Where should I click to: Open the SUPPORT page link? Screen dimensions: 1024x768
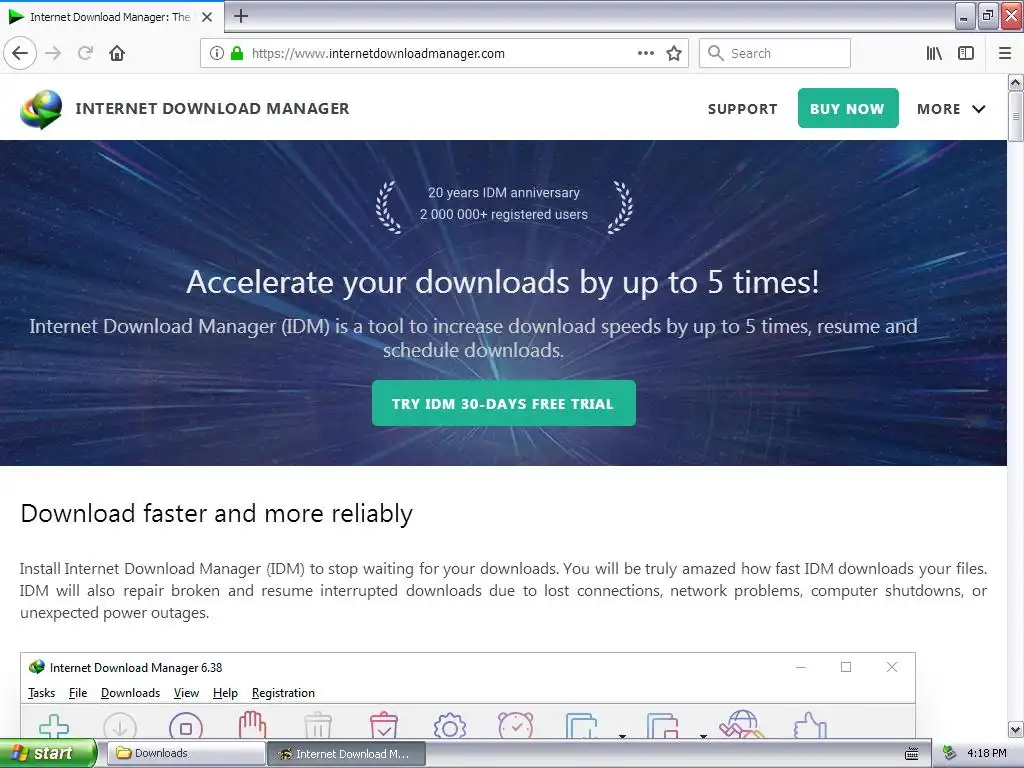click(x=743, y=109)
